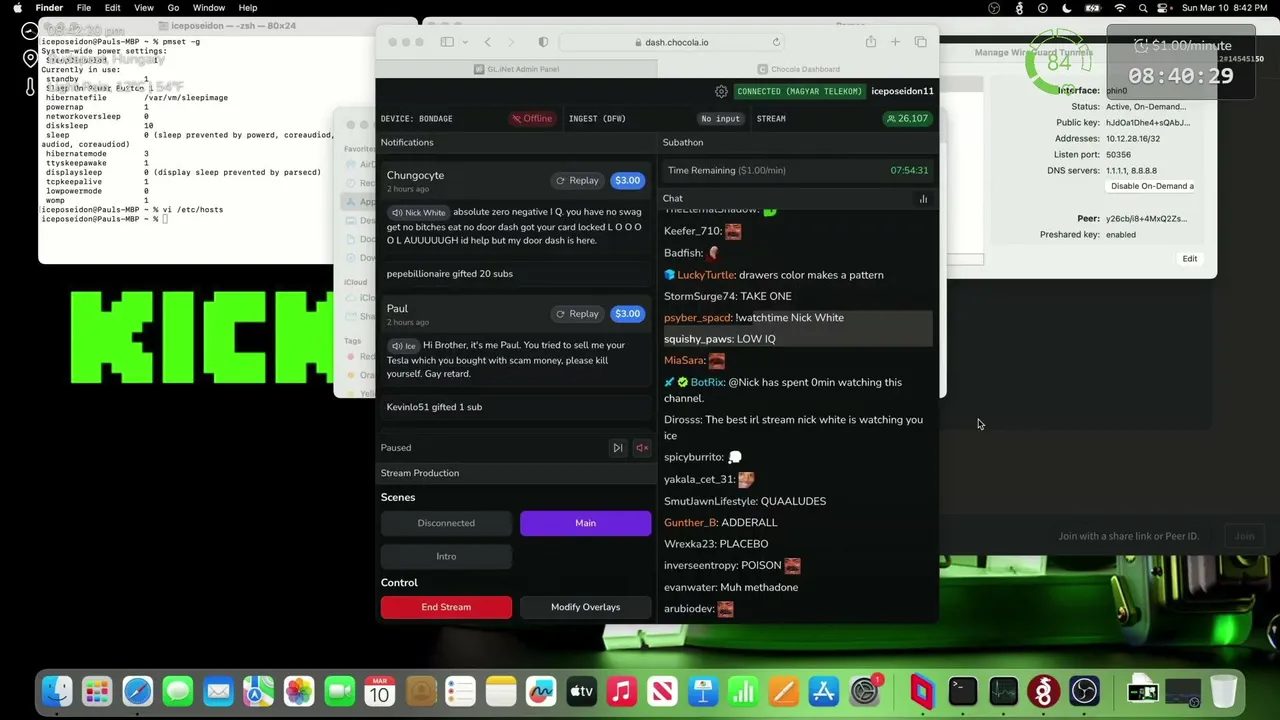Reload the page in Safari
Viewport: 1280px width, 720px height.
pyautogui.click(x=776, y=42)
